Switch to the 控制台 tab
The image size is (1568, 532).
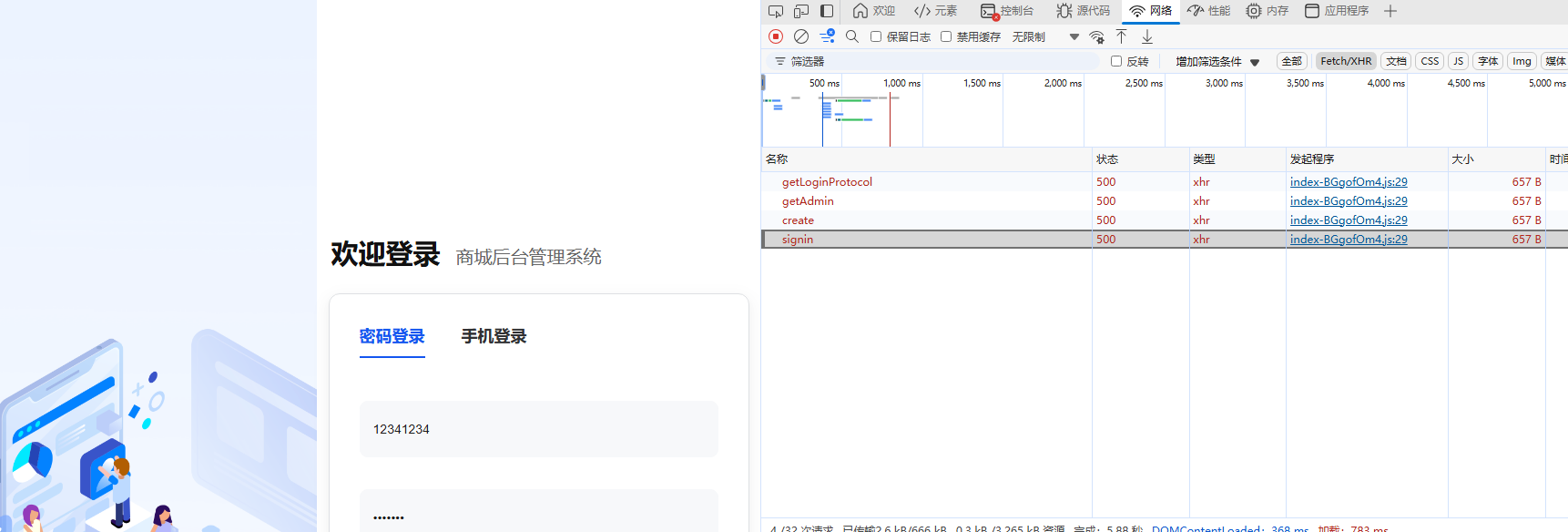(x=1007, y=11)
